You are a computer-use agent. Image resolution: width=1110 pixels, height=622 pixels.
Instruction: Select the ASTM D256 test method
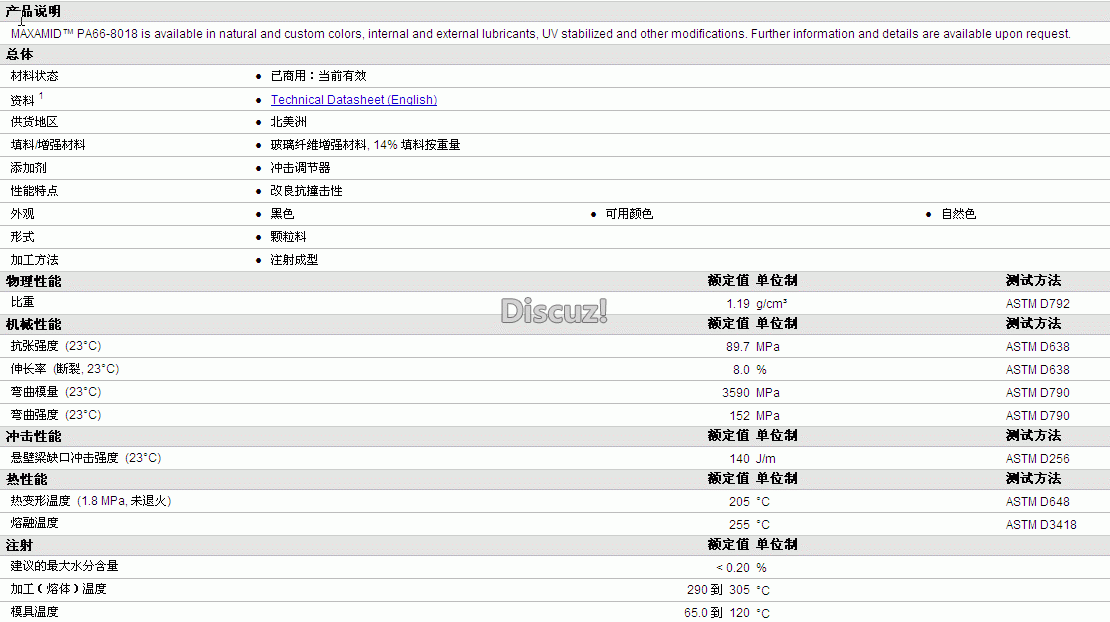coord(1038,459)
